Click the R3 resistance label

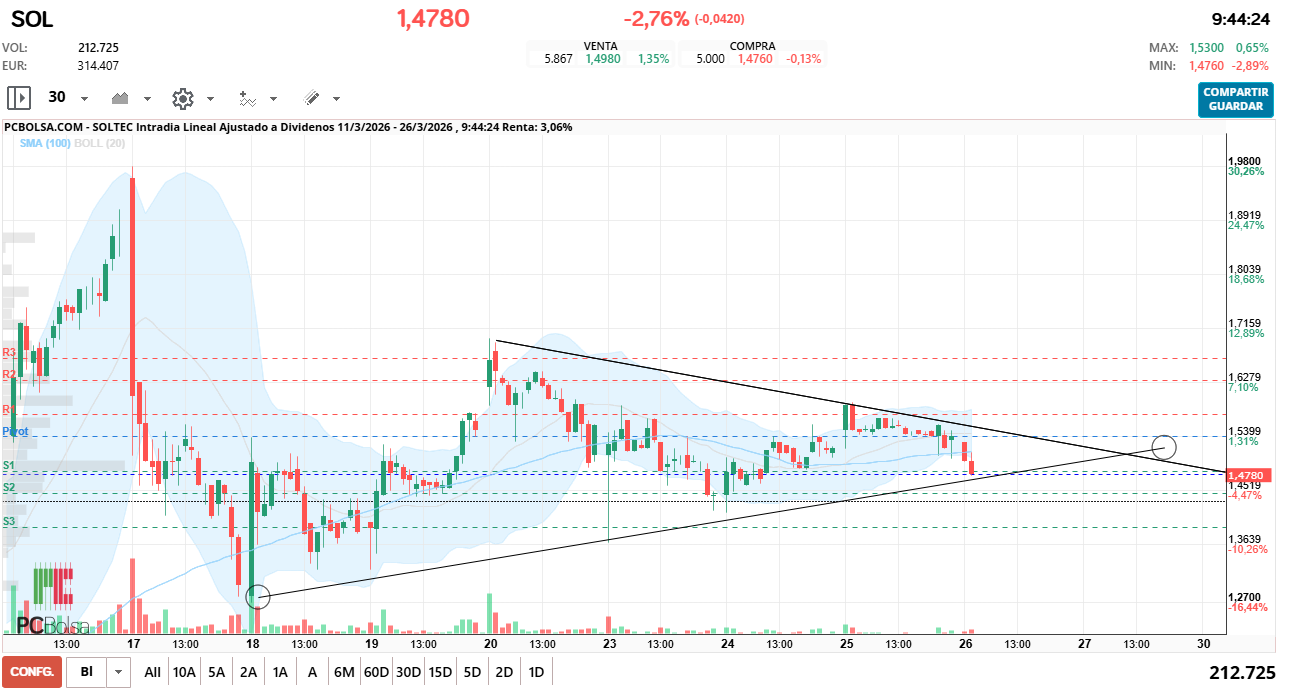(x=9, y=353)
